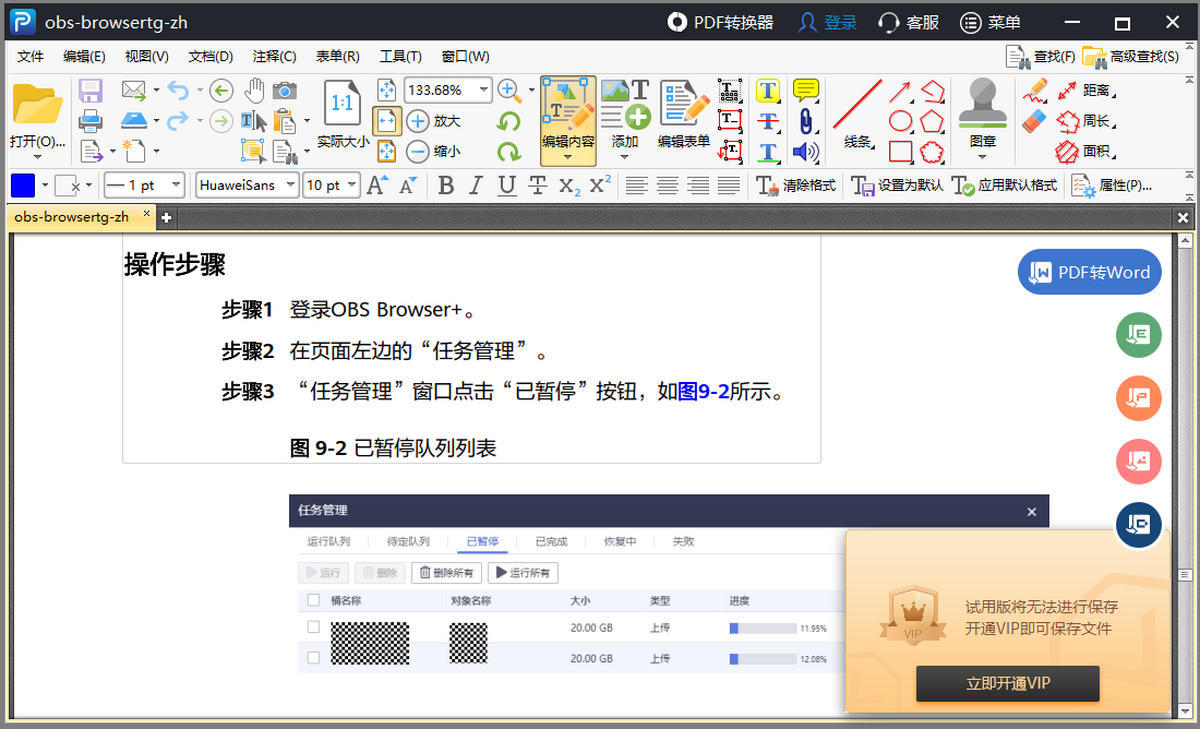Click the PDF转Word button
The height and width of the screenshot is (729, 1200).
click(1090, 272)
